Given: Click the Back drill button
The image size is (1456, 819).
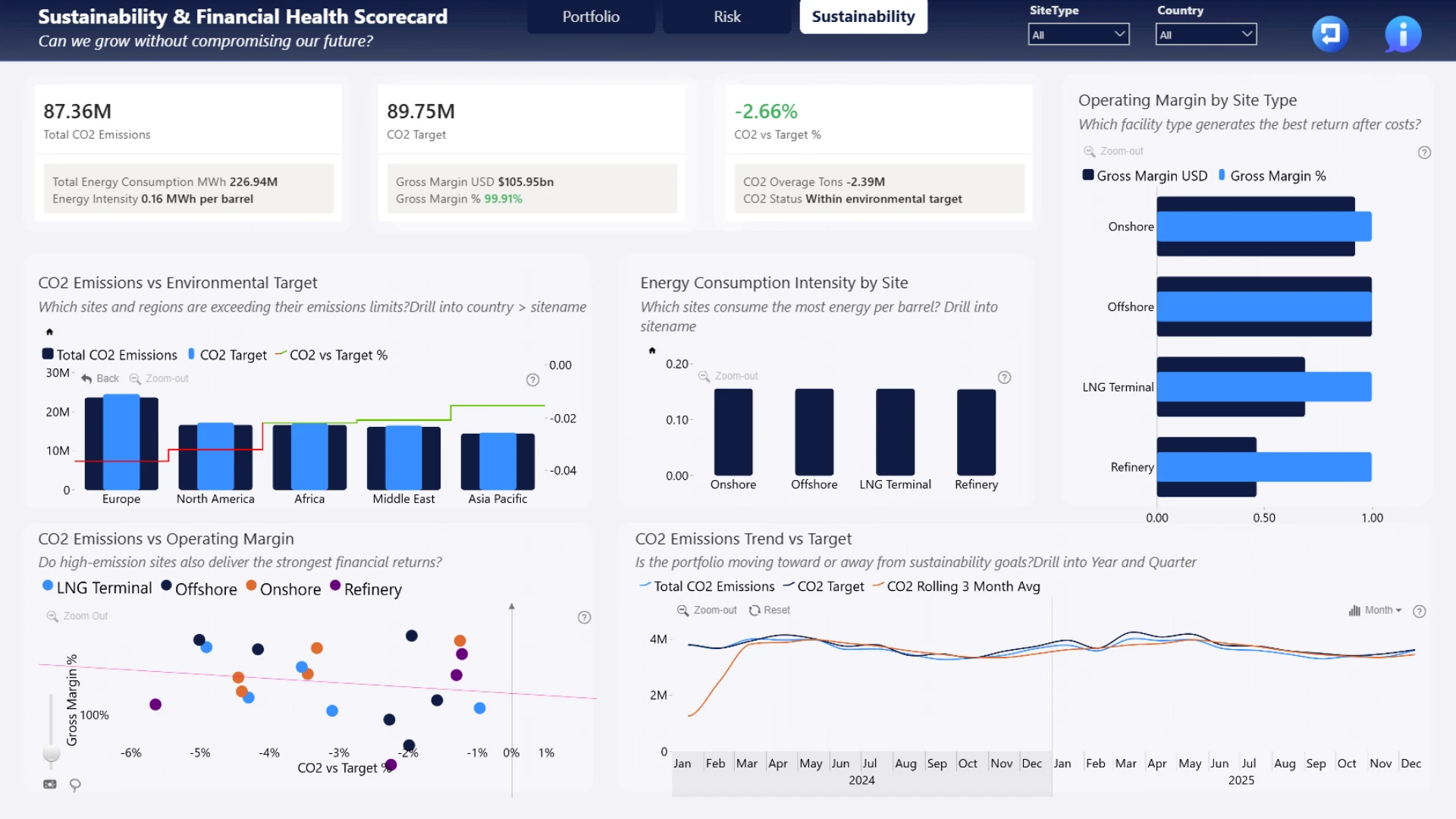Looking at the screenshot, I should tap(100, 378).
